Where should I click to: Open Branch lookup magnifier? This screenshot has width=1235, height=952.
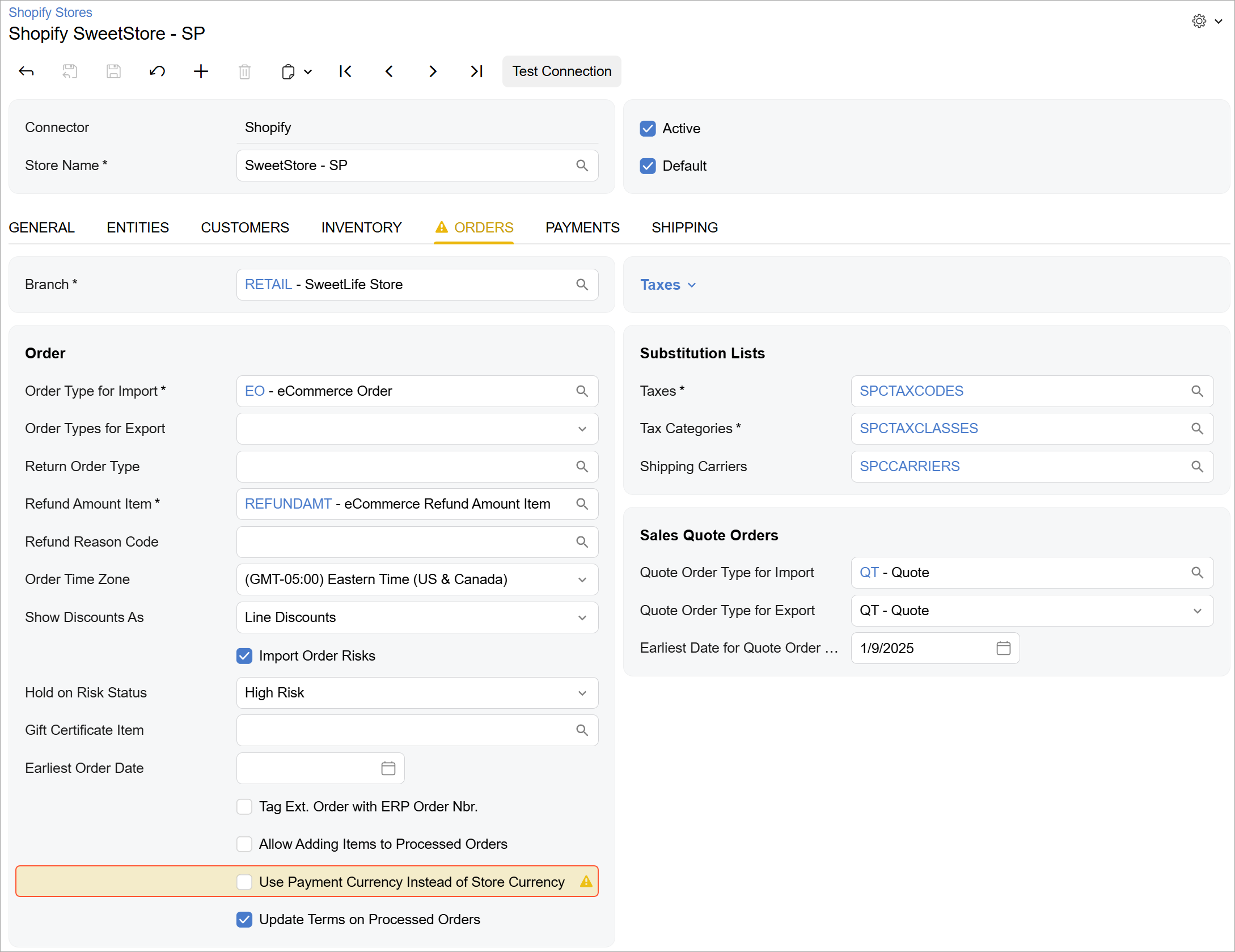click(582, 285)
